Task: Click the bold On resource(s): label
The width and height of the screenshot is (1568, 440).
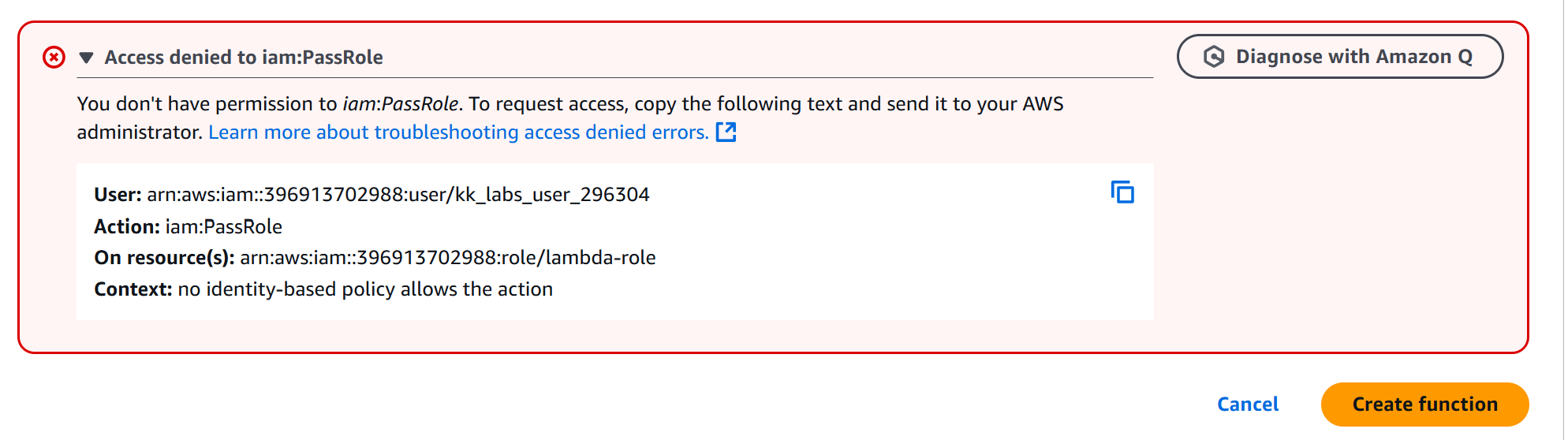Action: (x=164, y=258)
